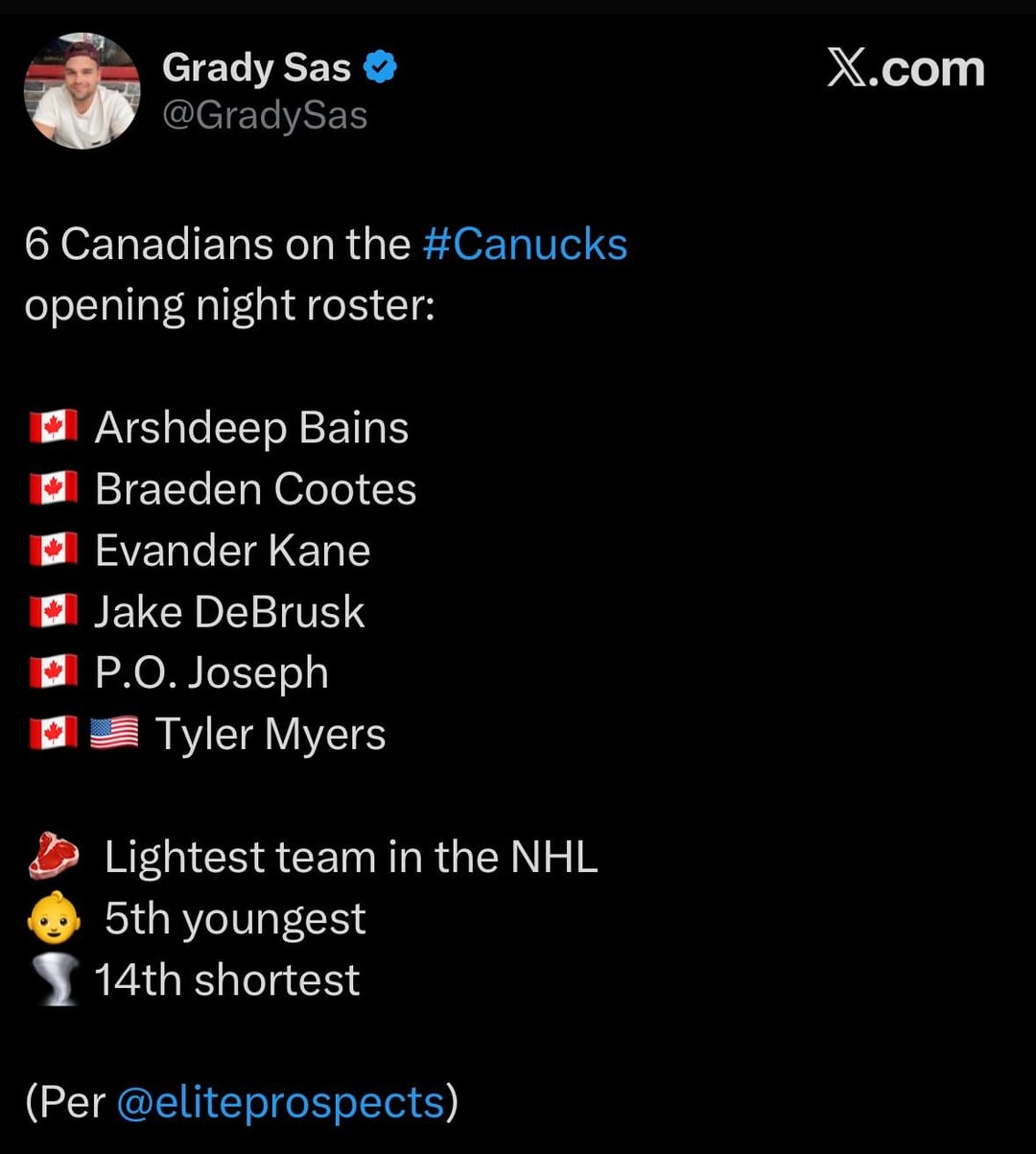Click the Canada flag beside Jake DeBrusk
This screenshot has width=1036, height=1154.
(x=53, y=612)
